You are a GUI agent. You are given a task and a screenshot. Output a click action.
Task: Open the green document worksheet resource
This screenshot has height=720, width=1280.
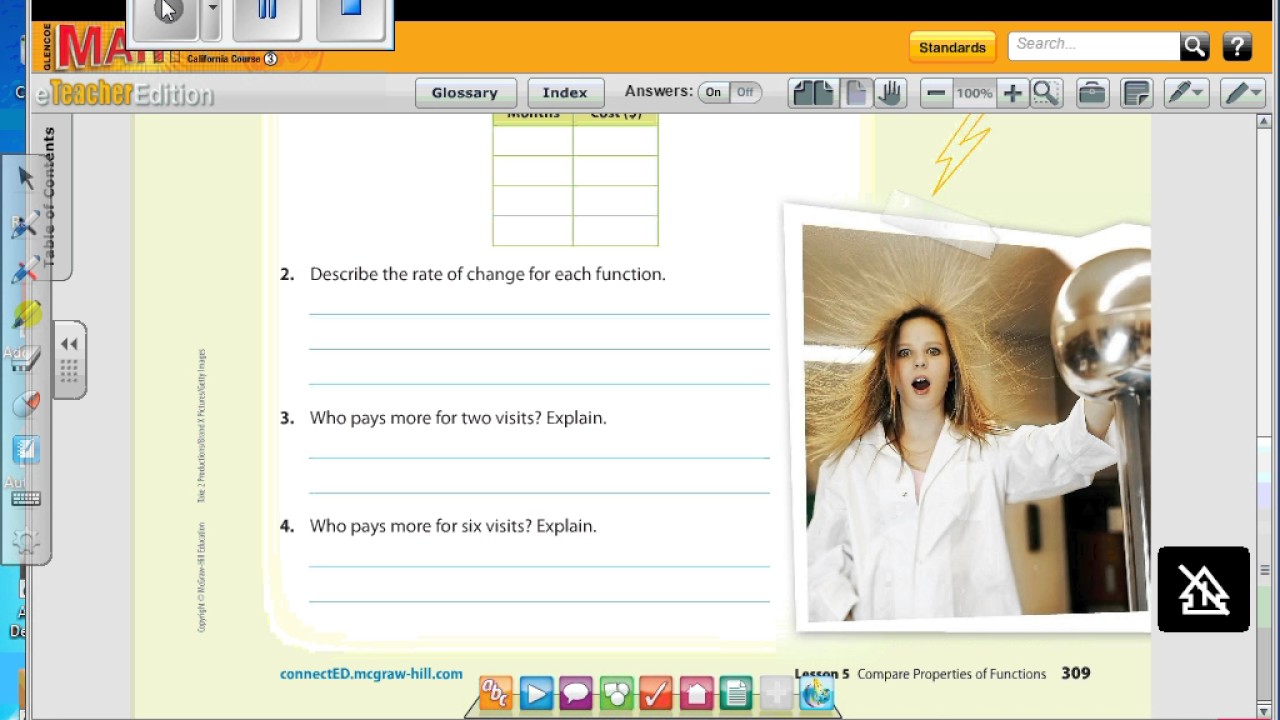tap(736, 693)
